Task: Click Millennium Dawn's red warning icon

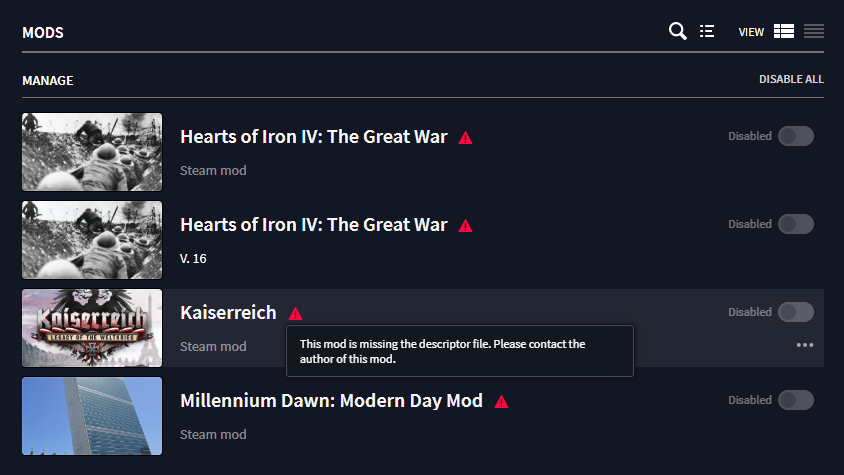Action: pos(502,401)
